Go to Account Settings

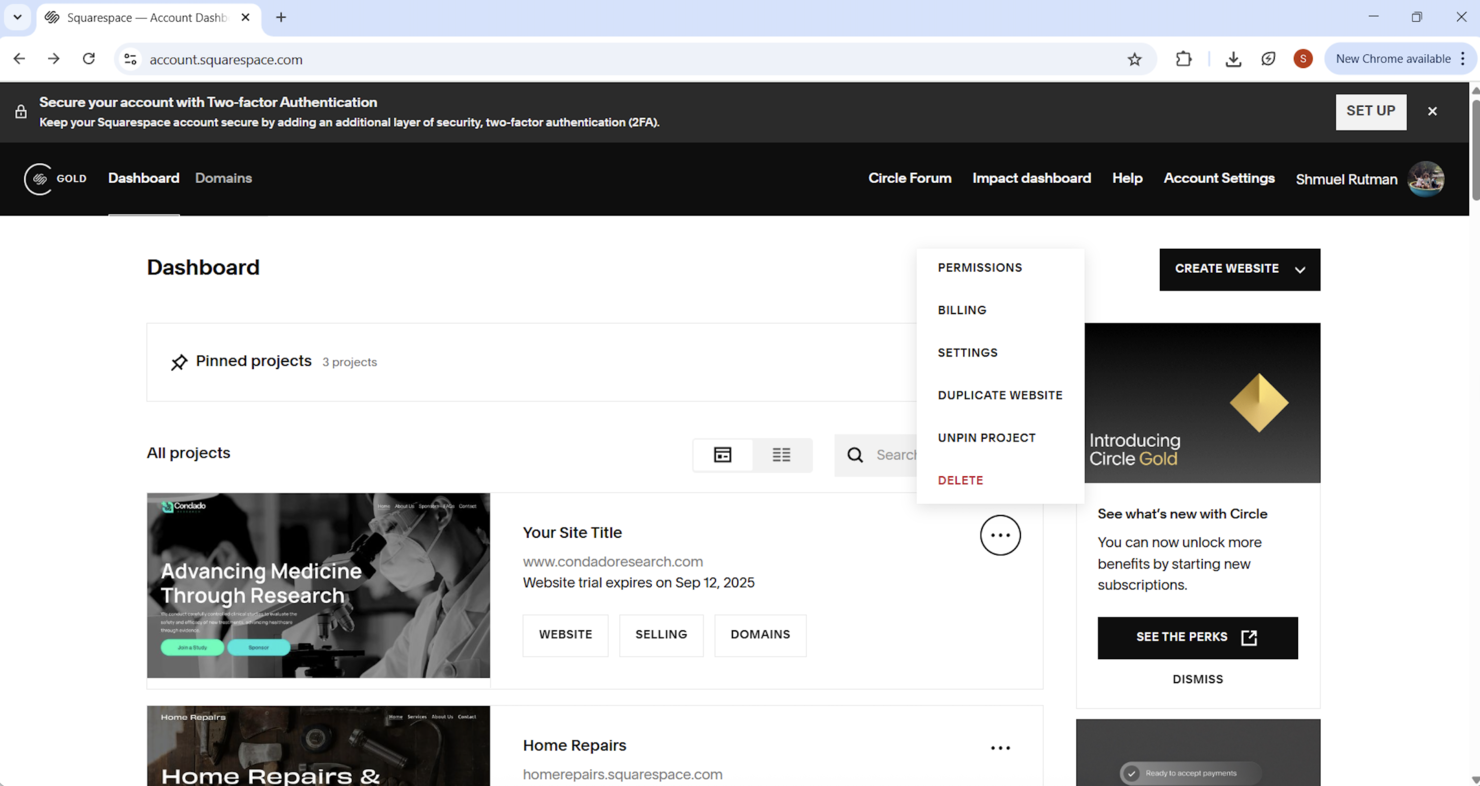click(x=1219, y=178)
